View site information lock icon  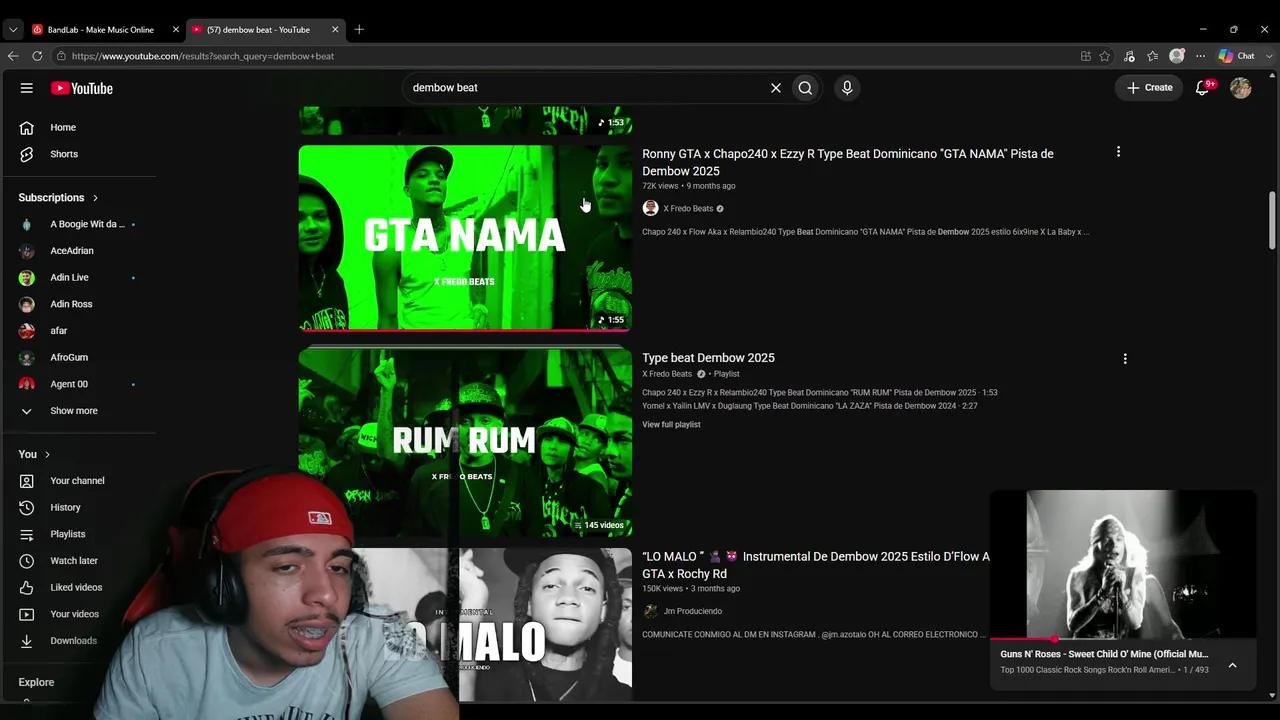click(61, 56)
